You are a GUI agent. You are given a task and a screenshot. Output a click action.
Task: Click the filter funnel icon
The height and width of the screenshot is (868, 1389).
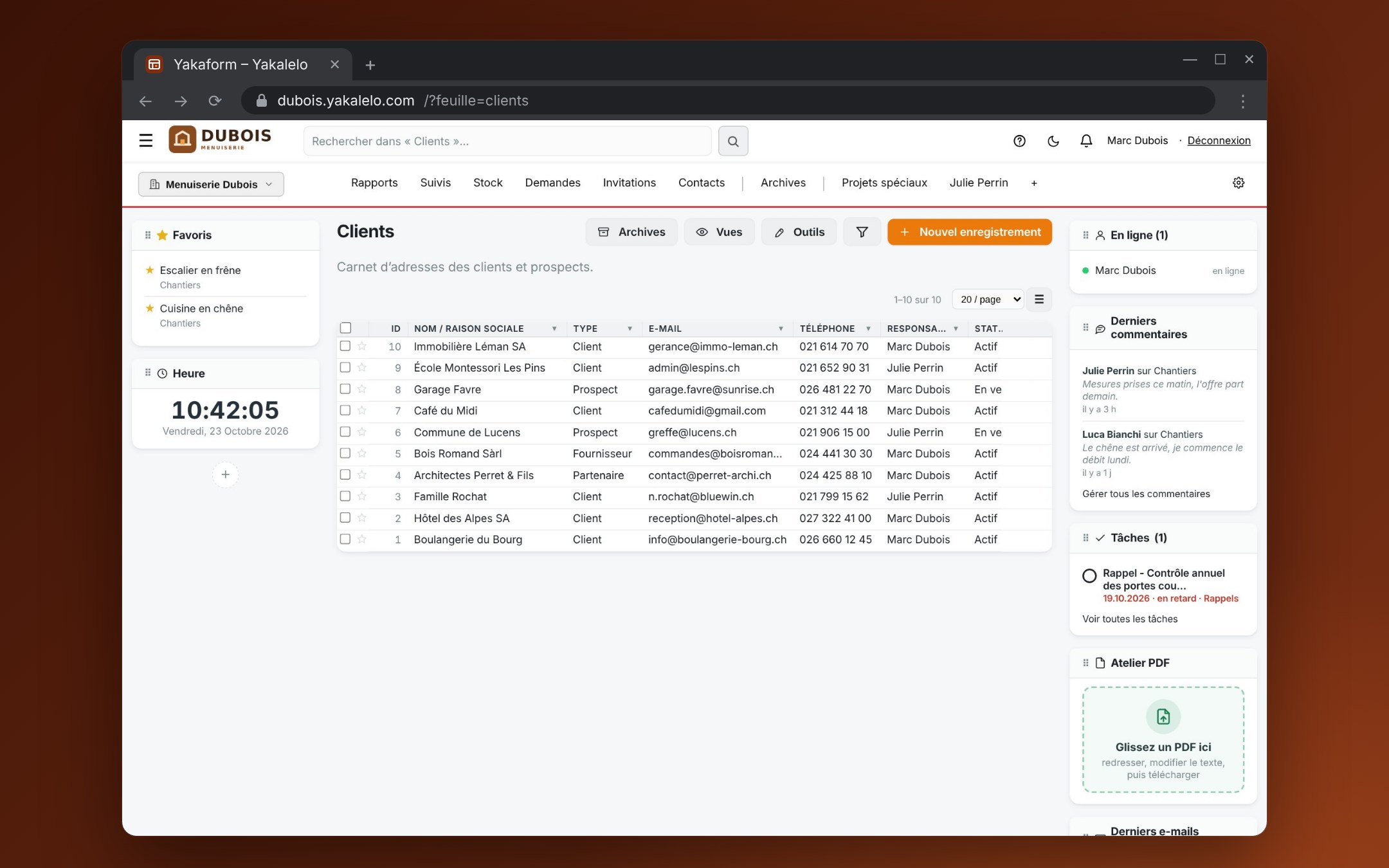coord(862,232)
